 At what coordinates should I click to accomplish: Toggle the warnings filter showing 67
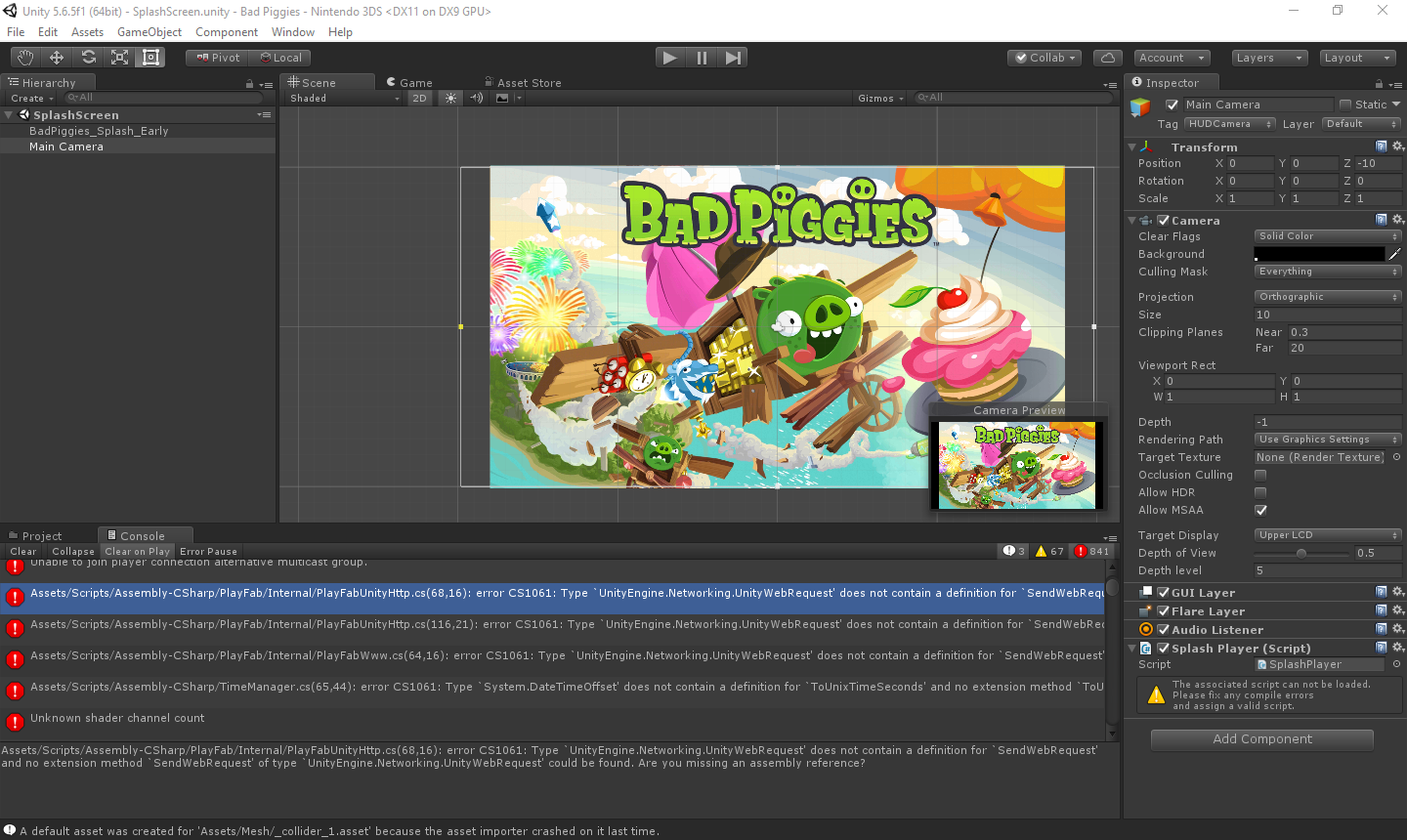(x=1049, y=551)
